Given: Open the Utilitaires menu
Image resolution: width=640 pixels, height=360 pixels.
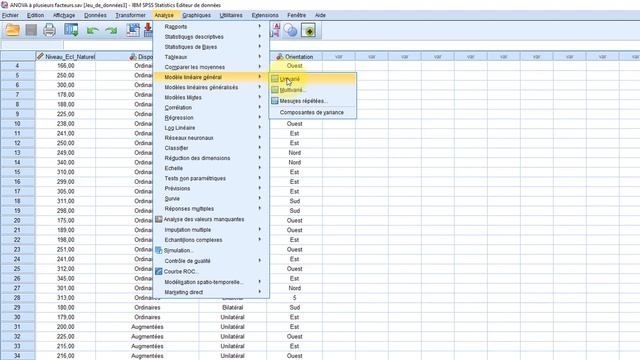Looking at the screenshot, I should (231, 15).
